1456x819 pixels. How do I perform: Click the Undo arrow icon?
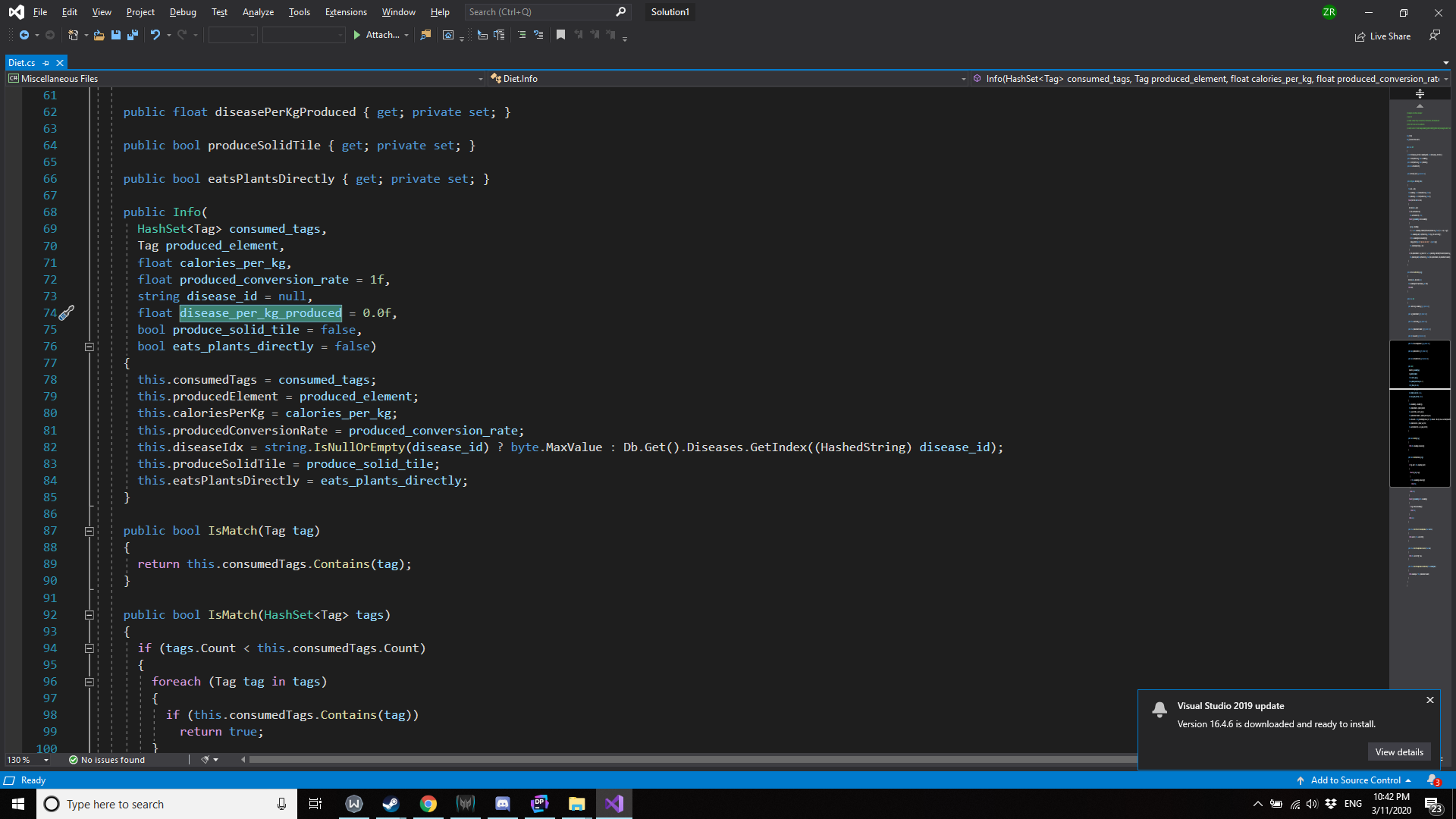(155, 35)
